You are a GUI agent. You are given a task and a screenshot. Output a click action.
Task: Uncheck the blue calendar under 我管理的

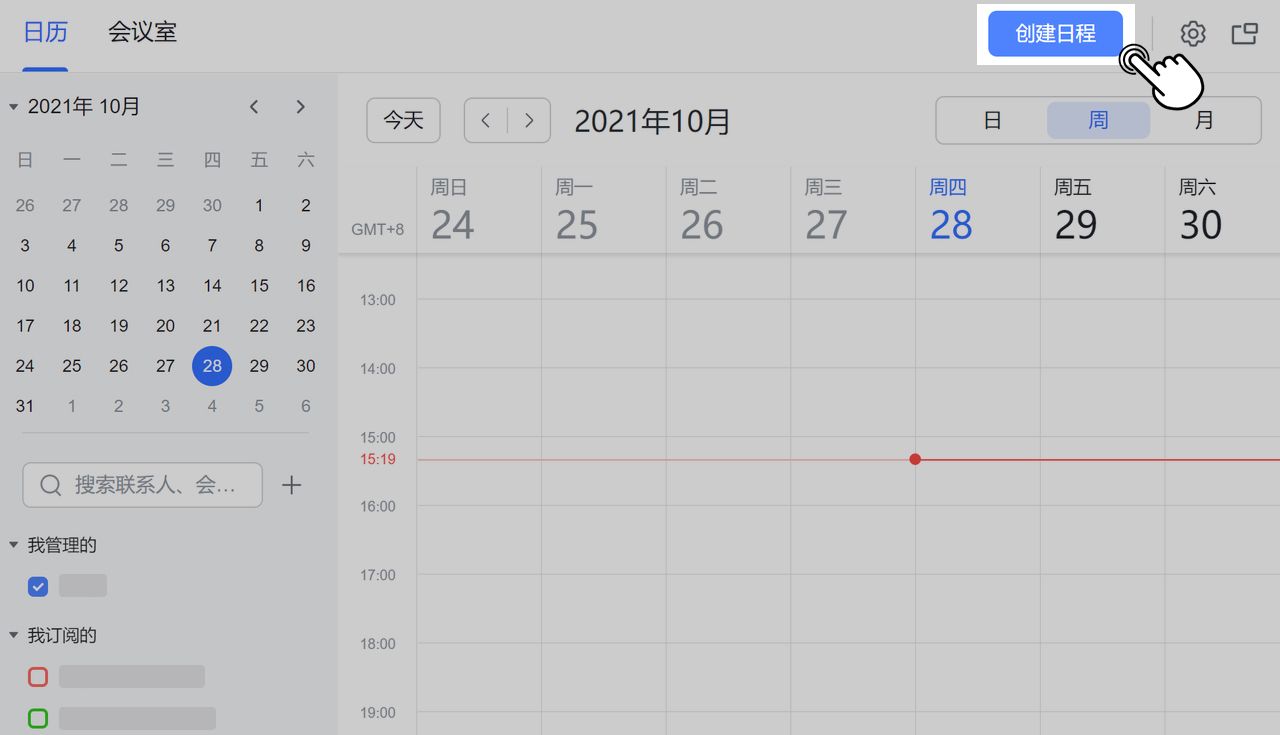click(38, 586)
